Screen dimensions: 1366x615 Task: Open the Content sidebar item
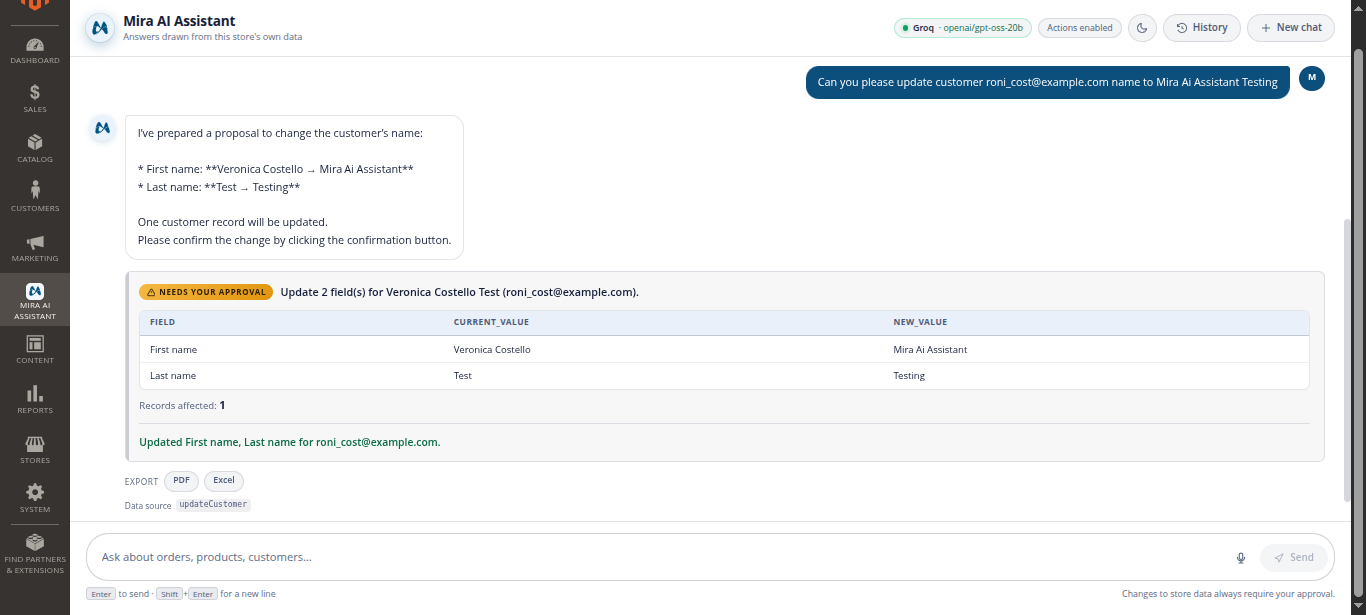tap(35, 350)
